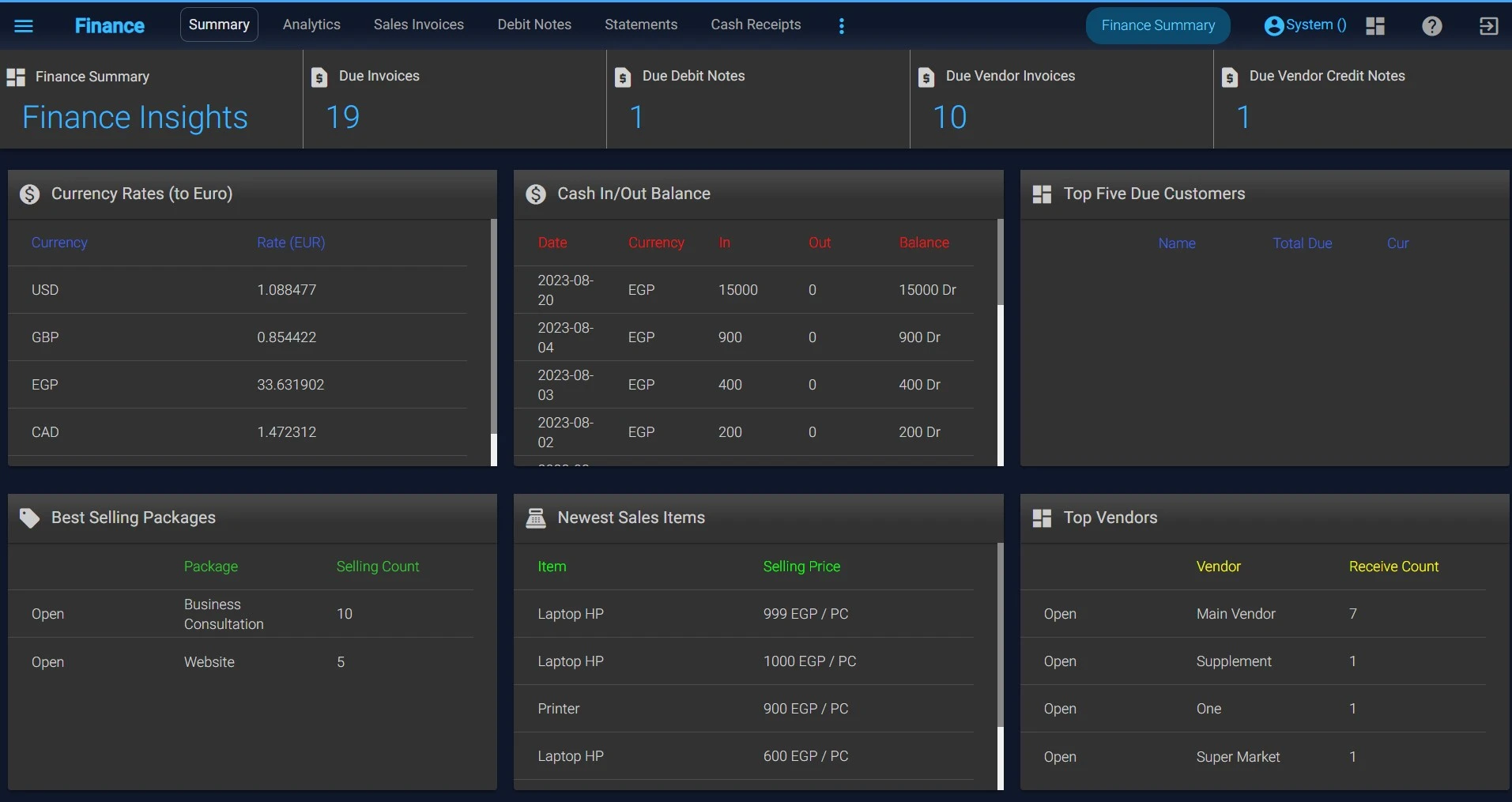Click the Selling Count column header
This screenshot has height=802, width=1512.
tap(378, 567)
